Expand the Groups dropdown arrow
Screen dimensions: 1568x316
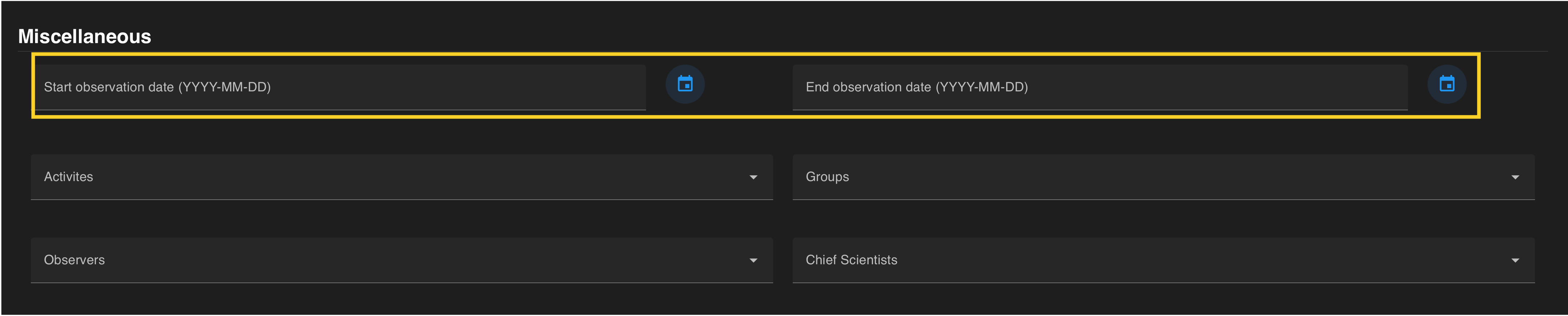pyautogui.click(x=1514, y=177)
